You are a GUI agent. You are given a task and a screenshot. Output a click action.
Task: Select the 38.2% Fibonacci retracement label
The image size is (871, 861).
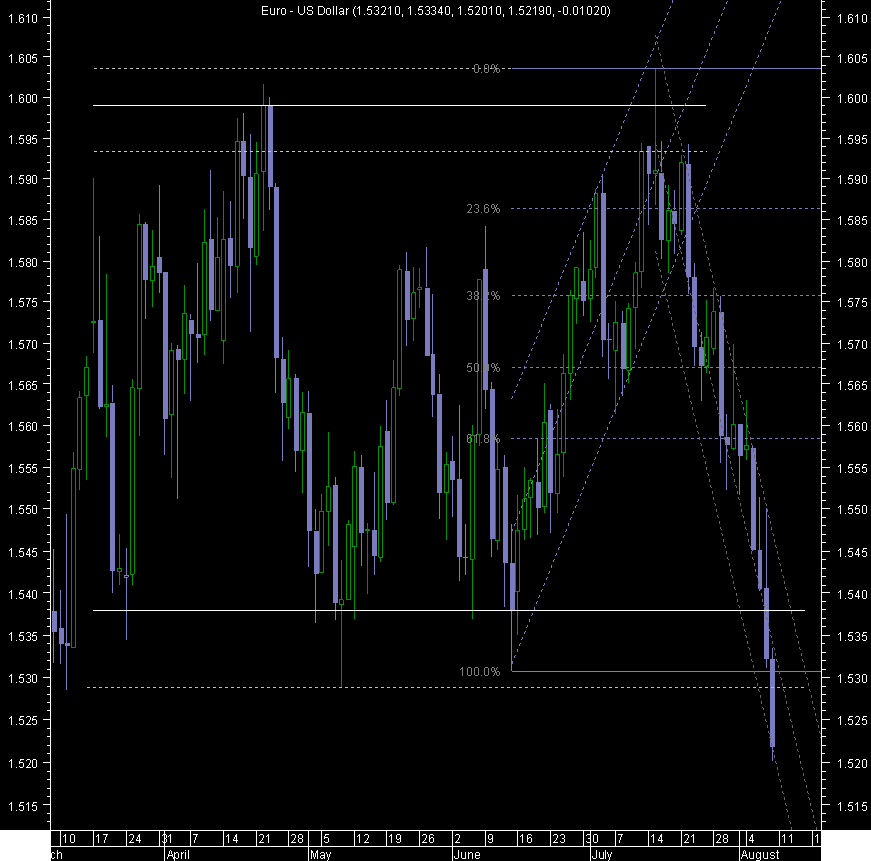click(483, 296)
